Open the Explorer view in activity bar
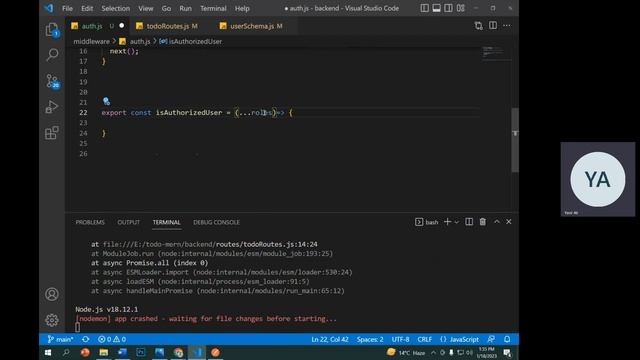Viewport: 640px width, 360px height. click(x=52, y=30)
